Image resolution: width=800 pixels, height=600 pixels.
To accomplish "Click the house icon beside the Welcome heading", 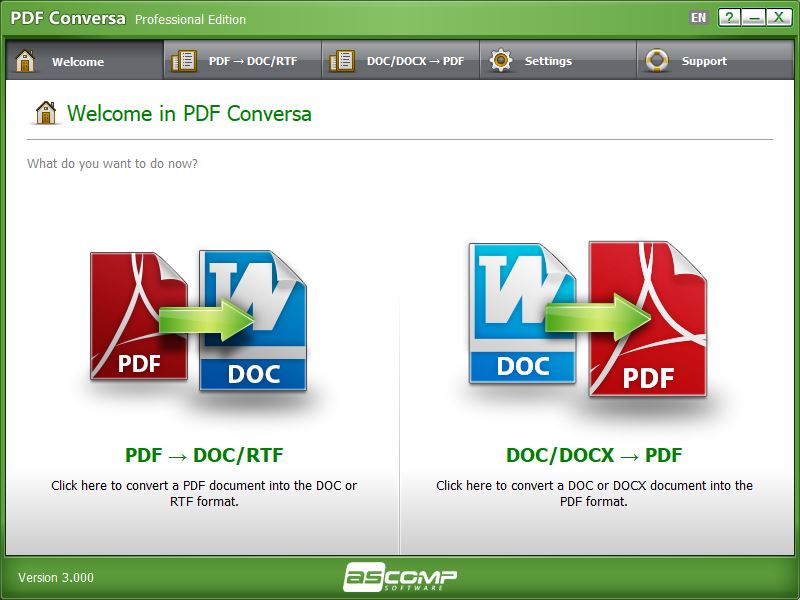I will [x=44, y=113].
